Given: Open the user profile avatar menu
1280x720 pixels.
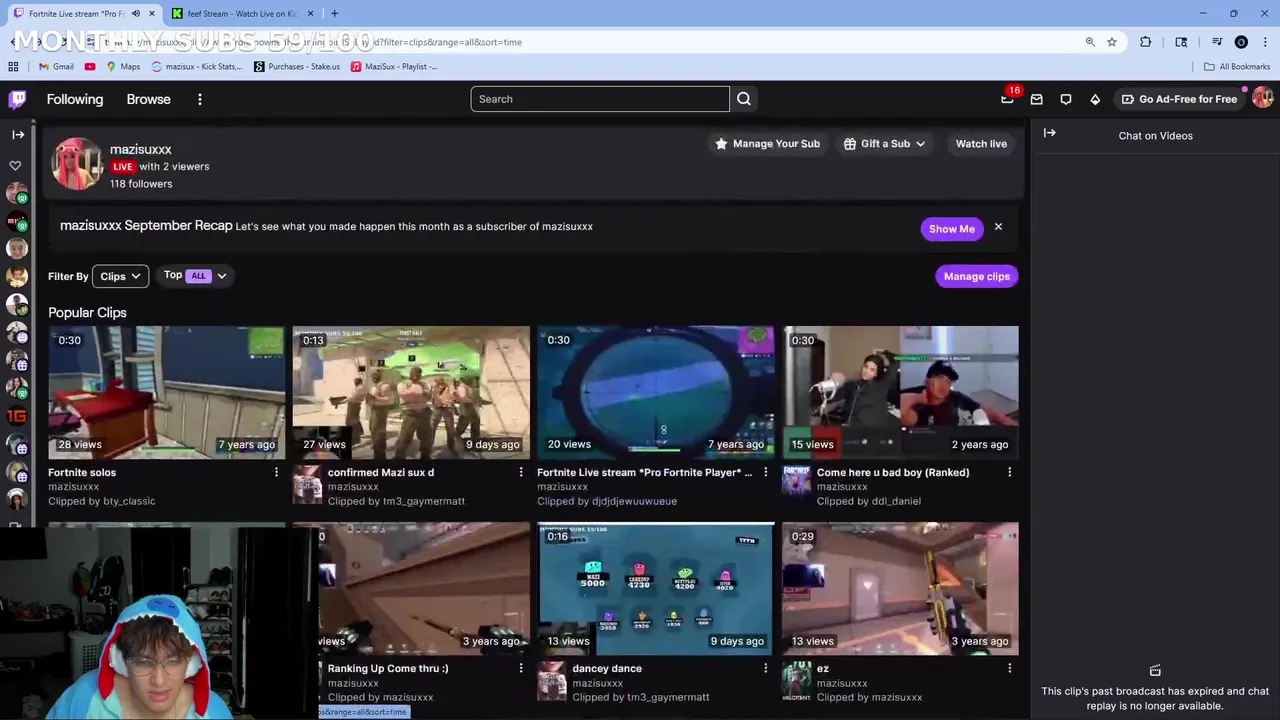Looking at the screenshot, I should 1262,98.
